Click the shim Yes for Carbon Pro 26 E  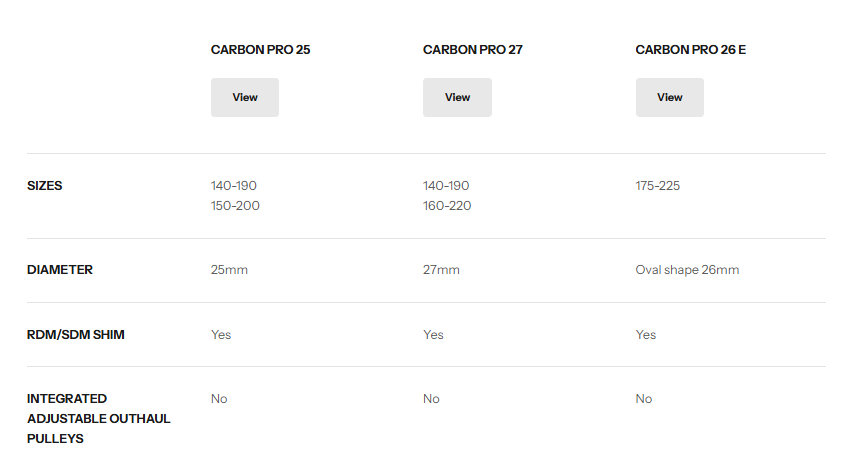646,334
